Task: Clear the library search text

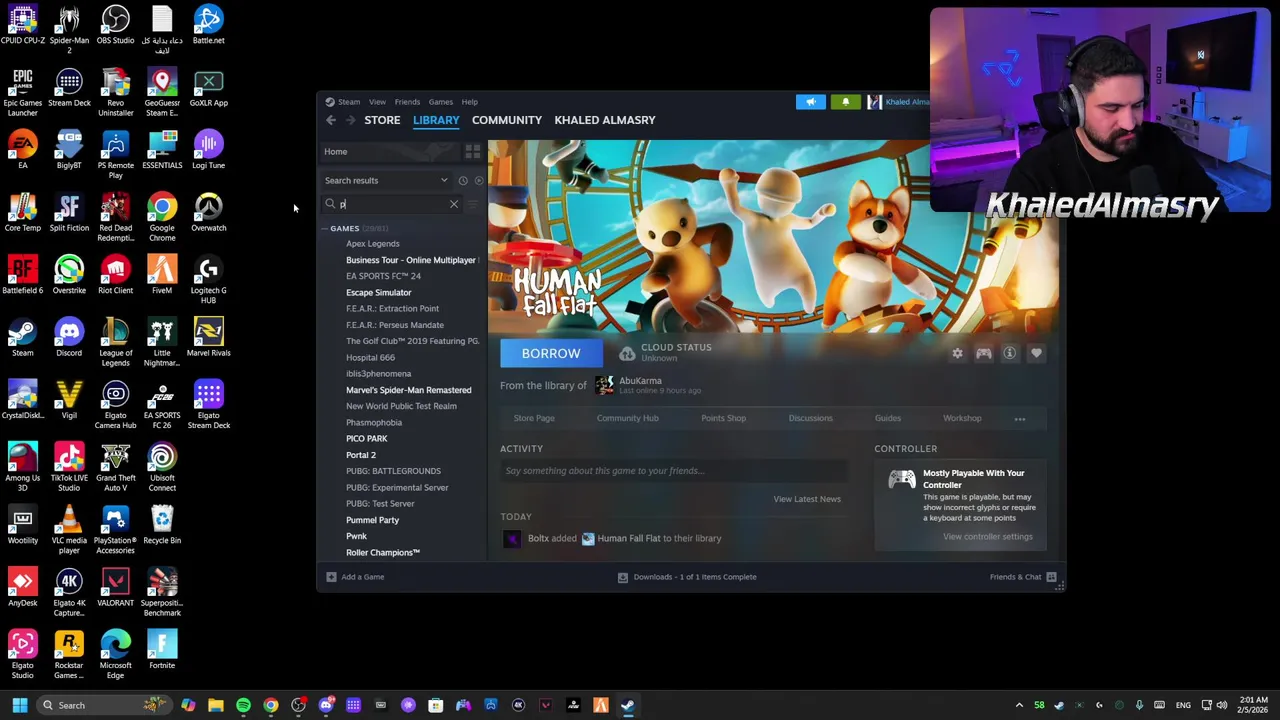Action: click(453, 204)
